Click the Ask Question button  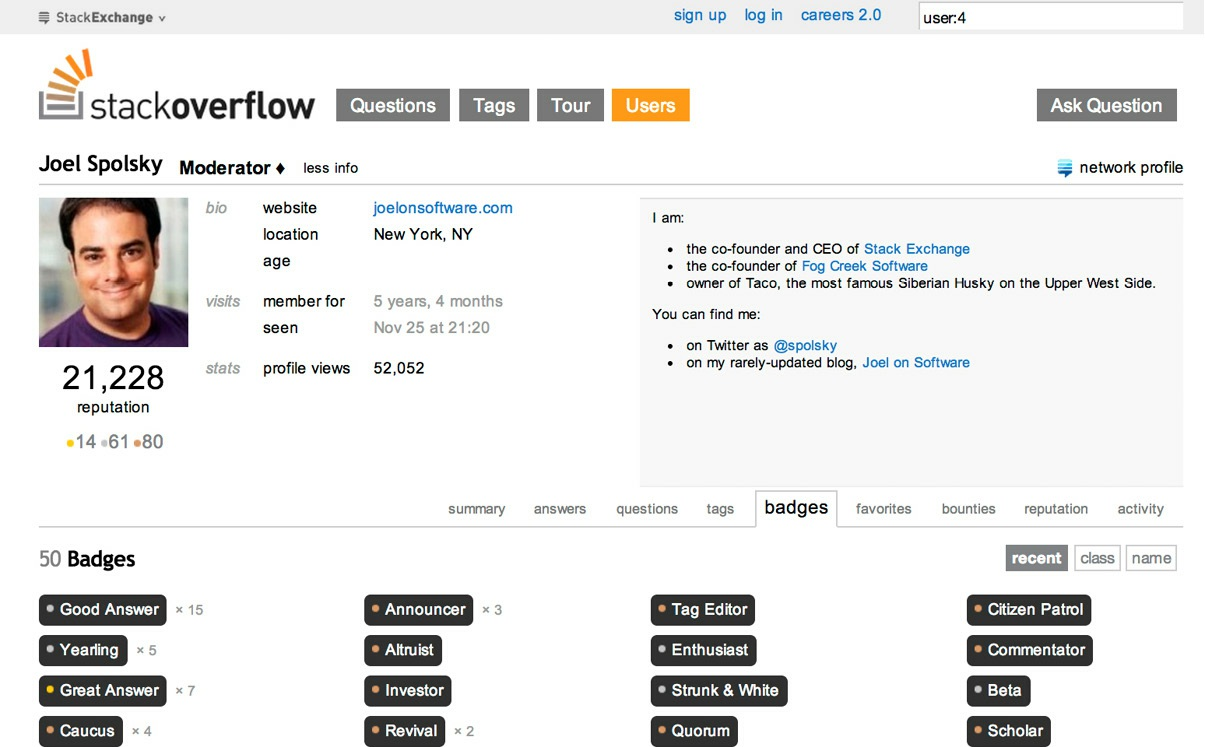(x=1107, y=105)
